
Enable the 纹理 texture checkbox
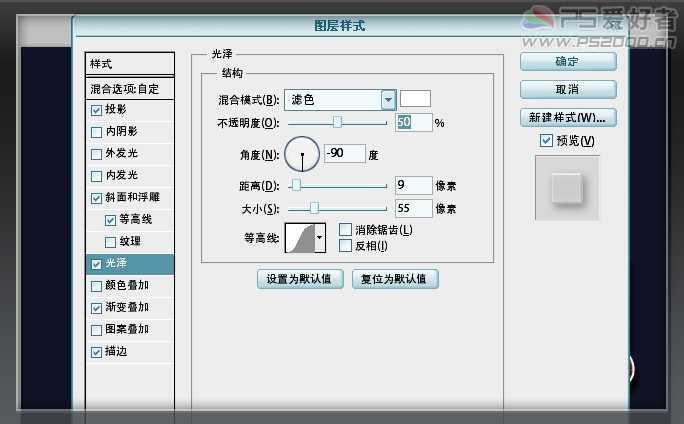coord(110,242)
